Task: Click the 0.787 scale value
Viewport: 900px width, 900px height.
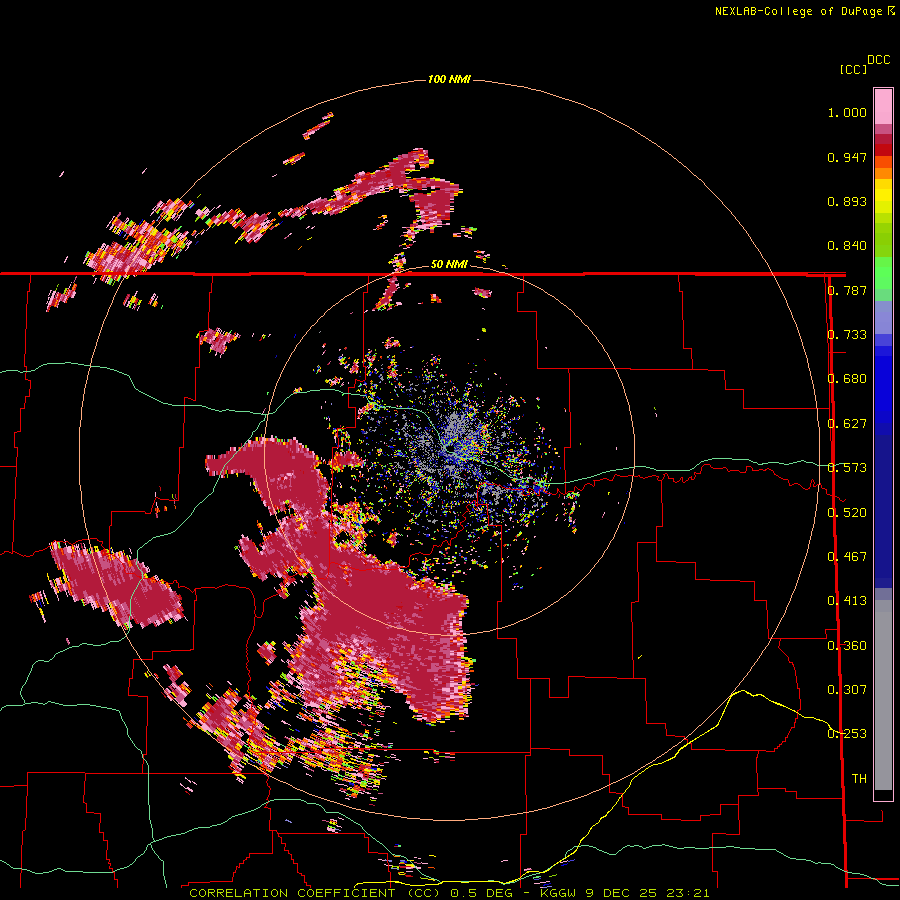Action: (847, 290)
